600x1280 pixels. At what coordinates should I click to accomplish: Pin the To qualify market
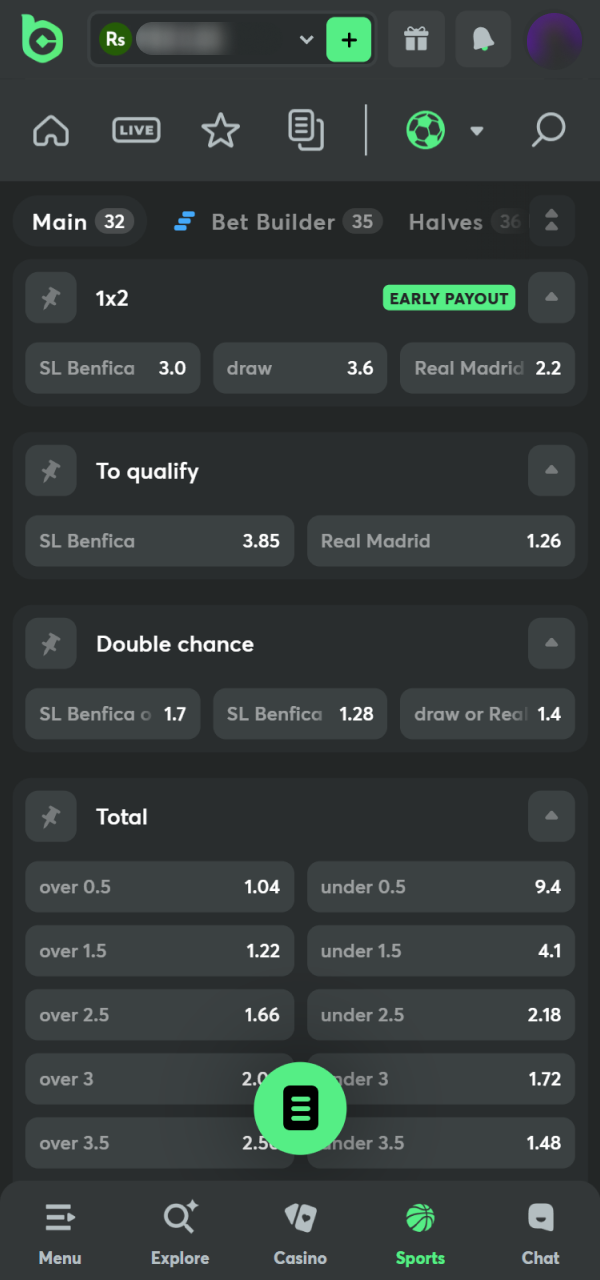coord(51,470)
